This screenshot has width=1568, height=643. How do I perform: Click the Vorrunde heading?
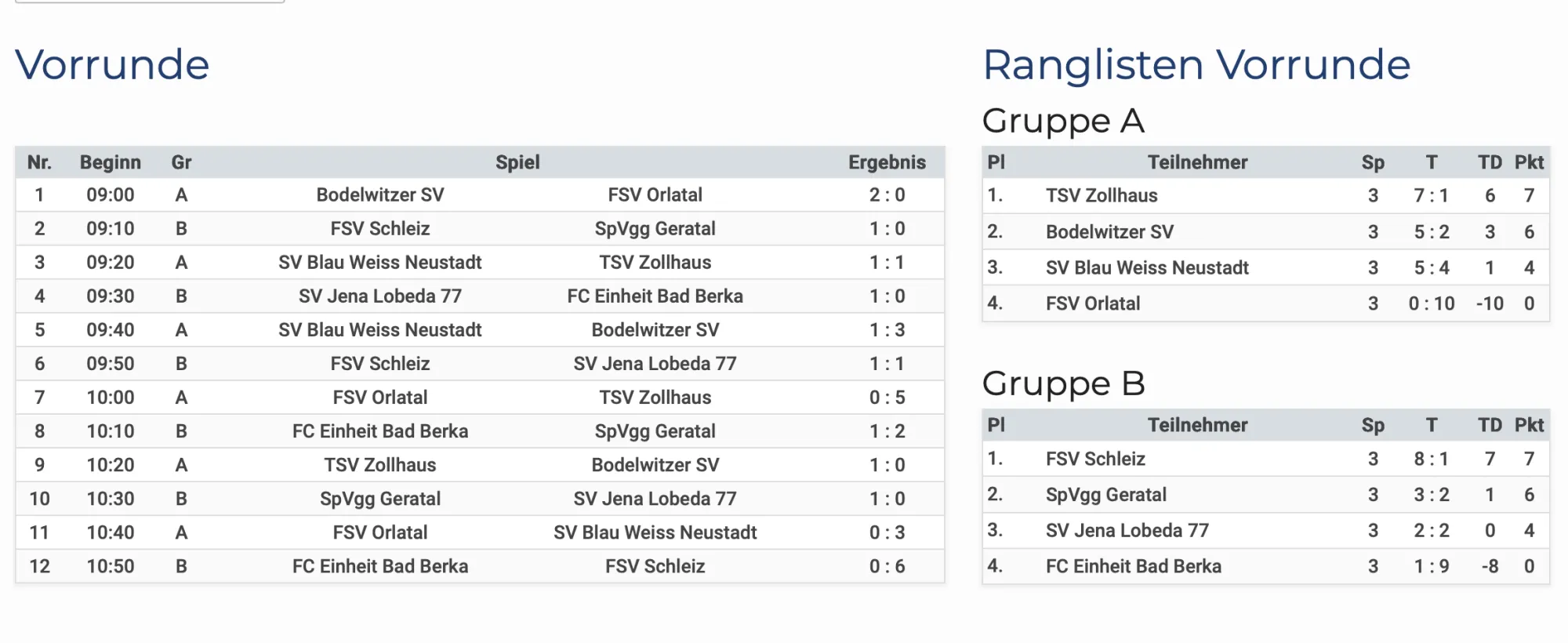tap(112, 64)
